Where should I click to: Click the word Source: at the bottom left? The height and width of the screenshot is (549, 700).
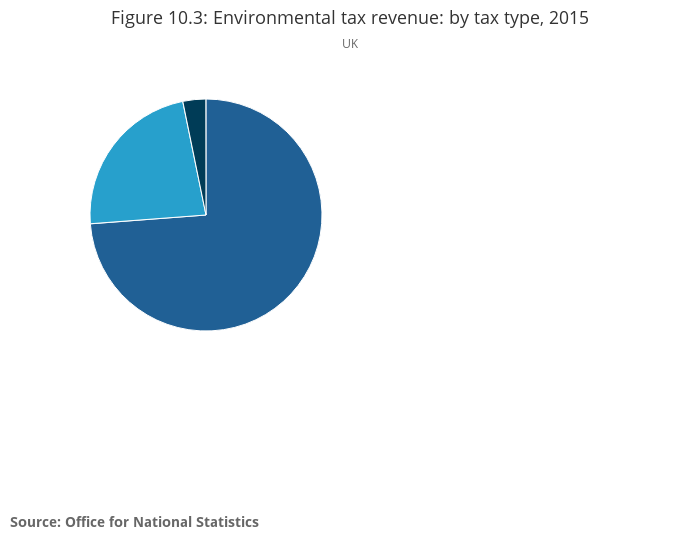35,522
